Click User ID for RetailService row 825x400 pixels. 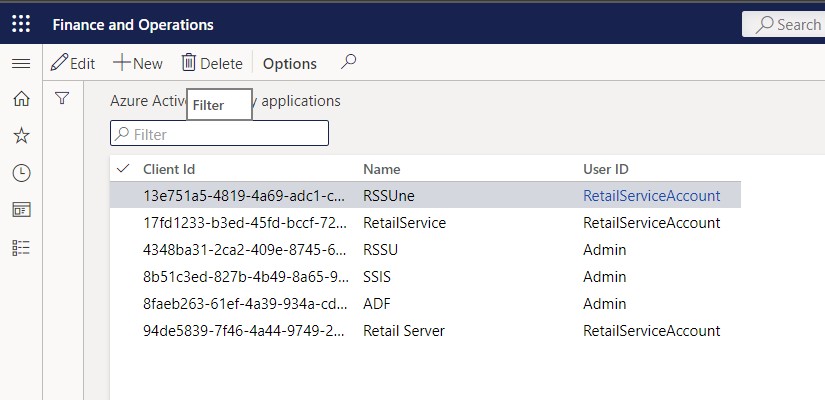click(651, 223)
